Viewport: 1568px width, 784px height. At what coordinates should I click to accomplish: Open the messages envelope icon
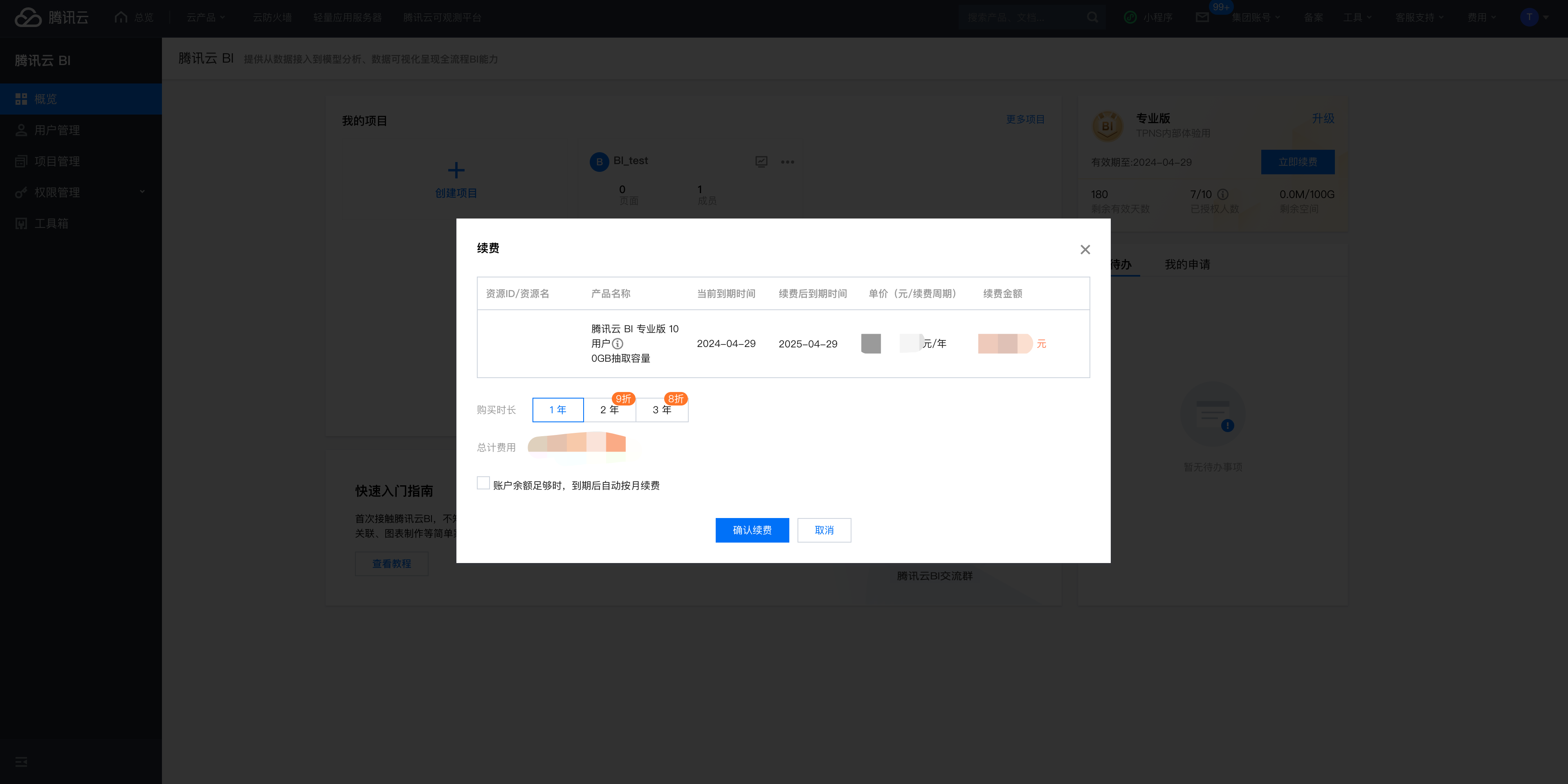click(1202, 18)
